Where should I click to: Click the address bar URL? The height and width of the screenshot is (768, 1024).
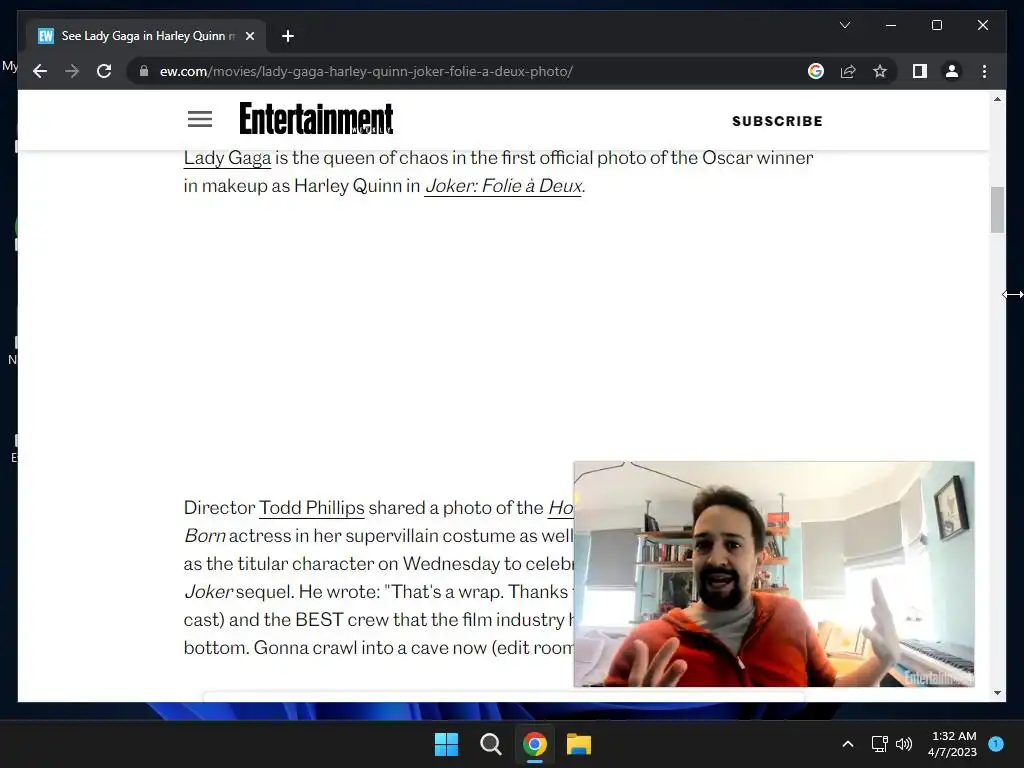[x=366, y=71]
